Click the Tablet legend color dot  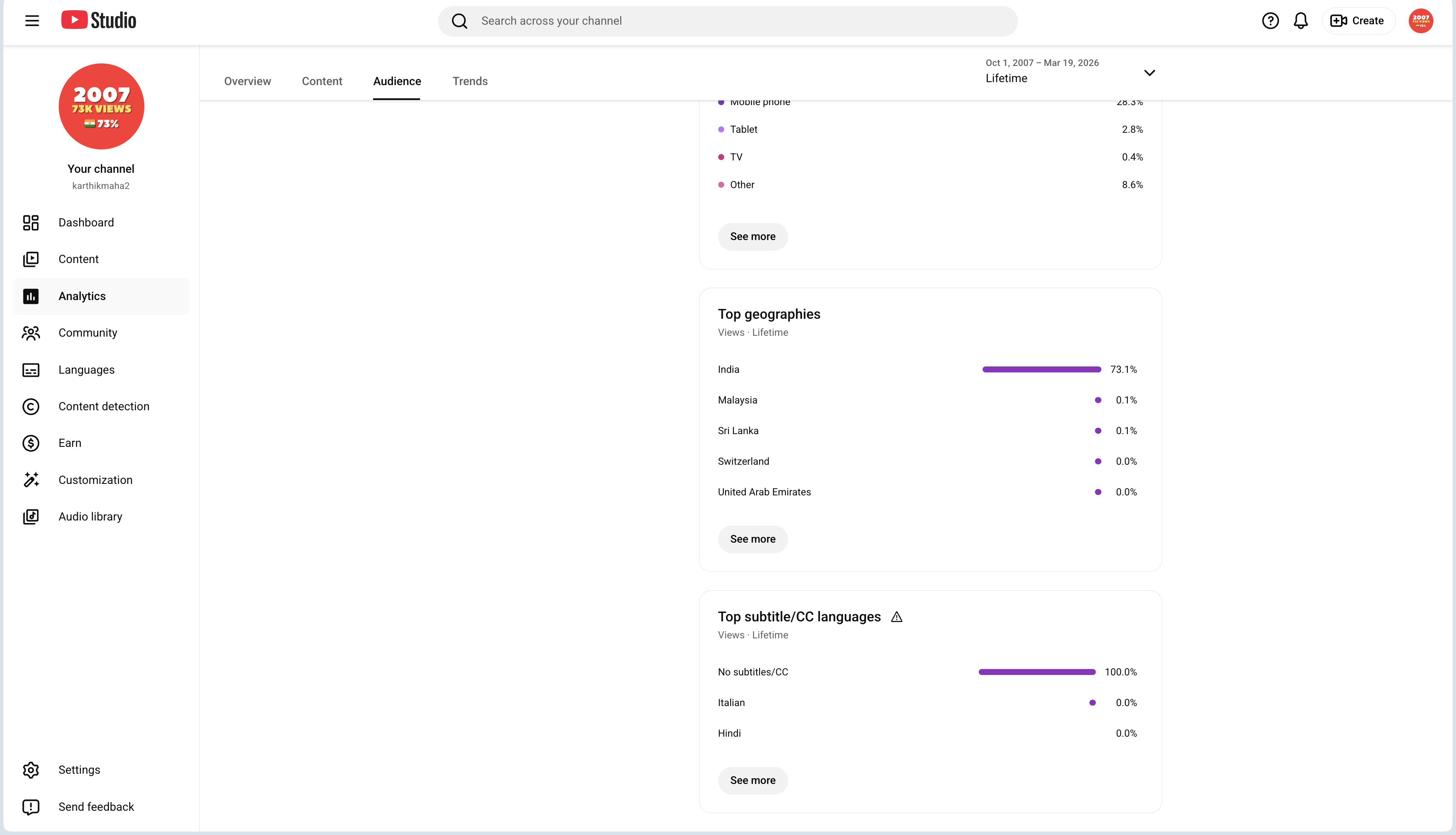tap(721, 130)
